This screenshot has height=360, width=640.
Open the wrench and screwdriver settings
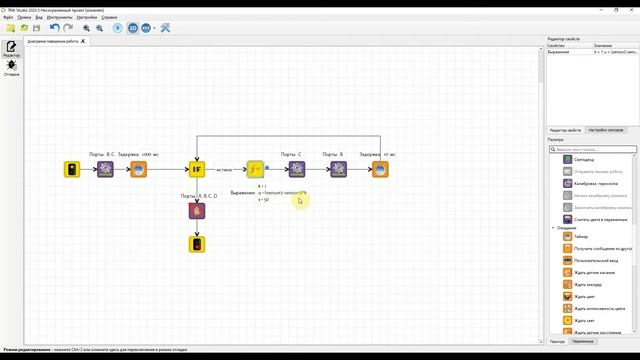(165, 28)
